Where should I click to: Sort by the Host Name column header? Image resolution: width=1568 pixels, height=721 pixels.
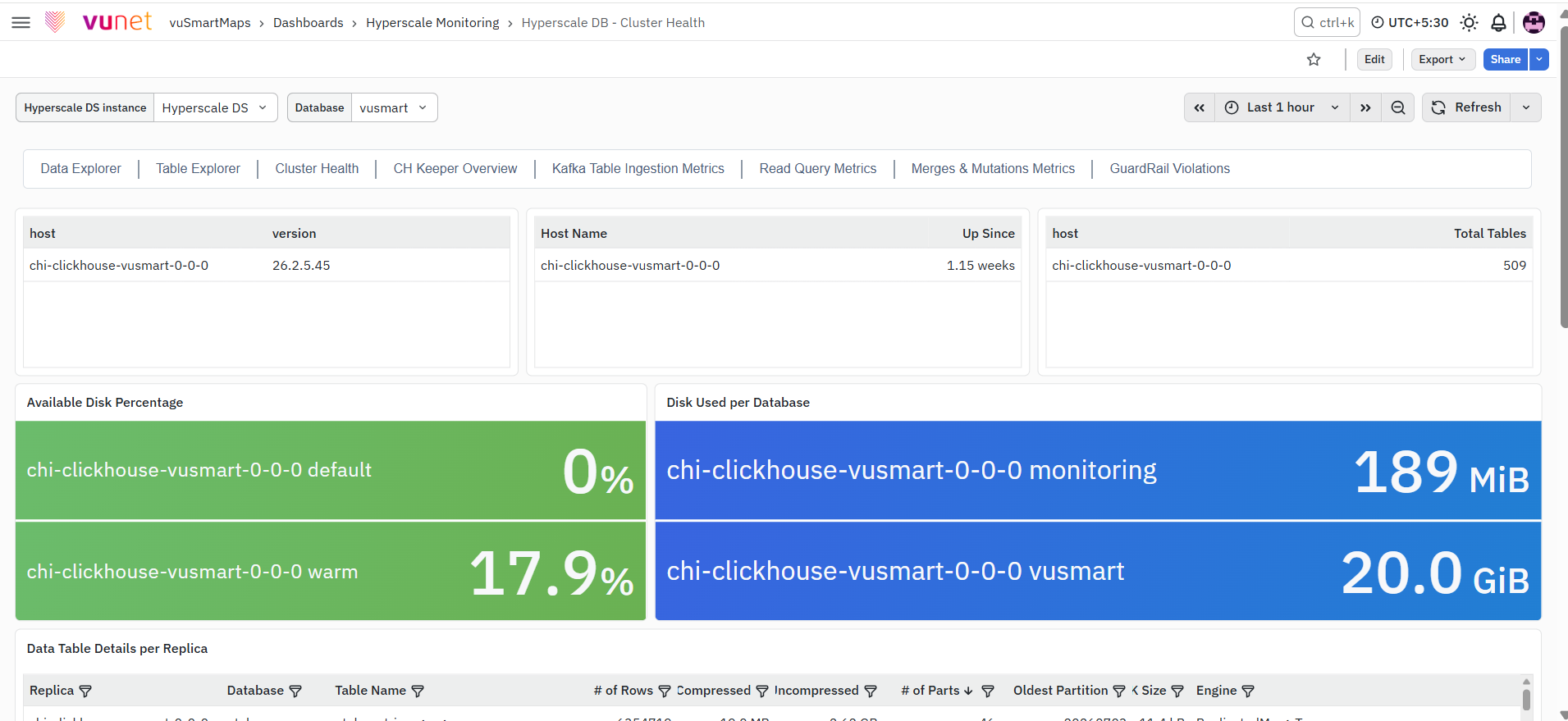[574, 233]
